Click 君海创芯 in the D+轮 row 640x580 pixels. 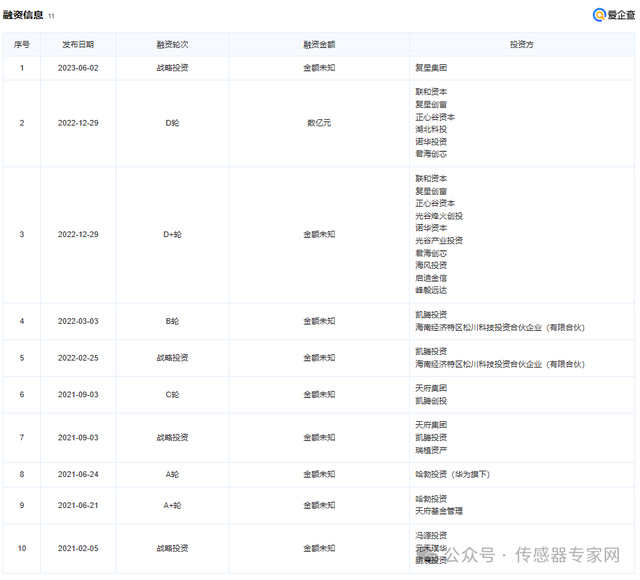(x=431, y=253)
